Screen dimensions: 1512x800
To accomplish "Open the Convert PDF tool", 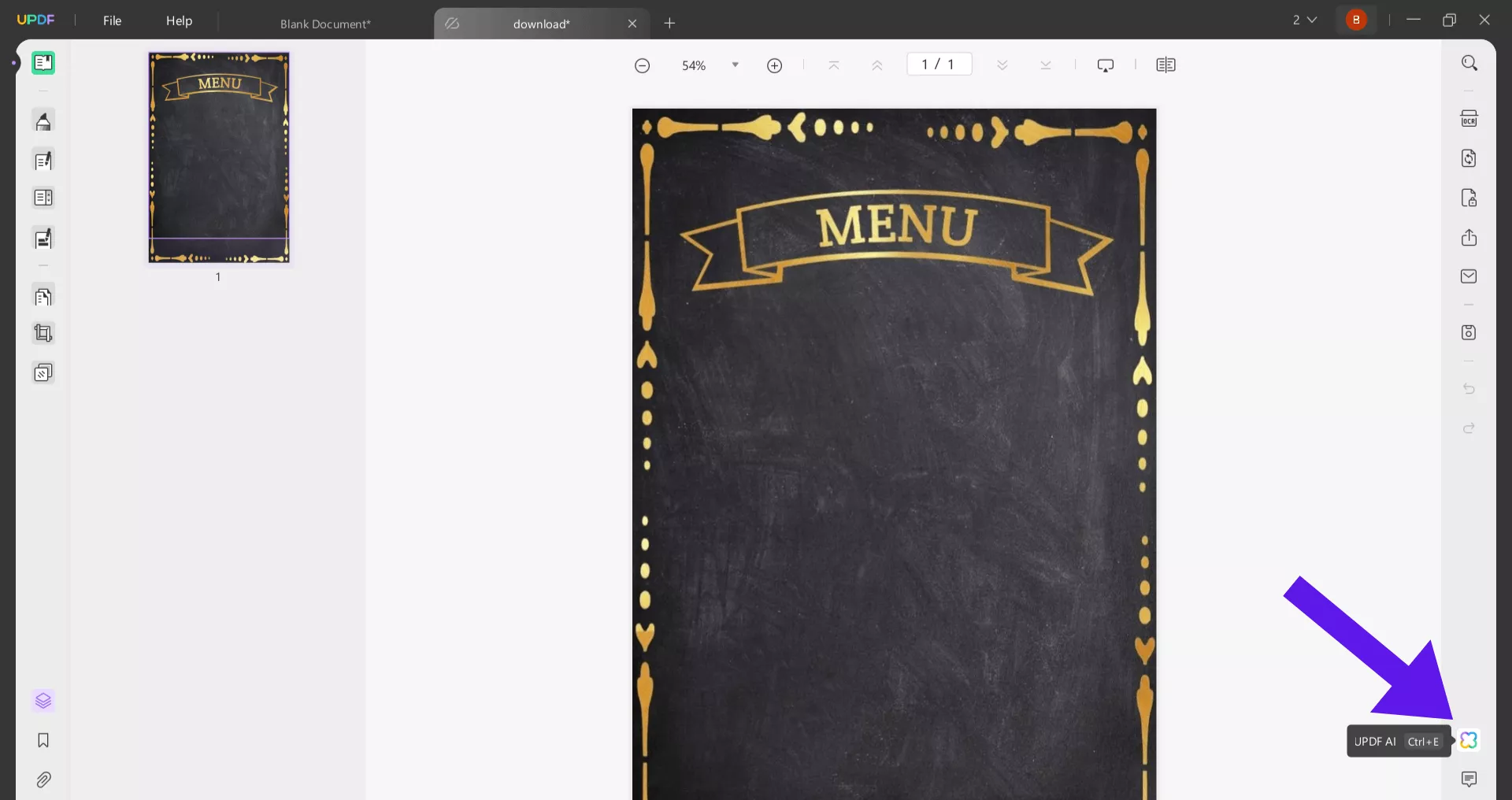I will [1469, 158].
